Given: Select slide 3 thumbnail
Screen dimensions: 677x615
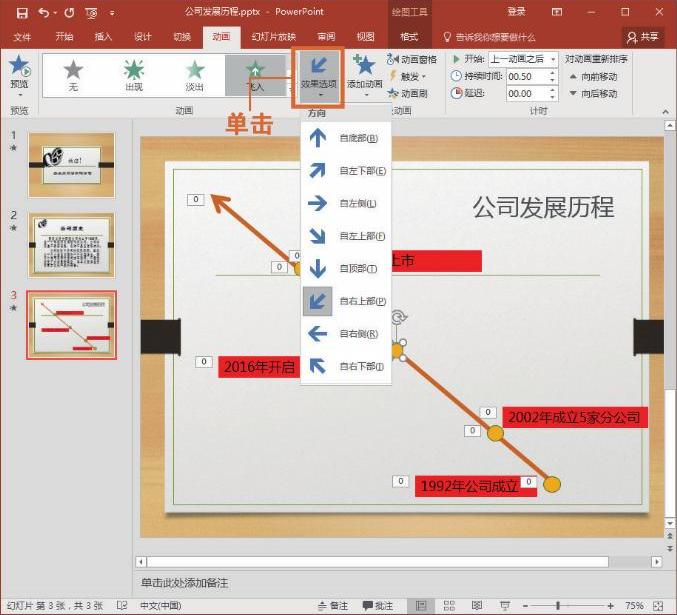Looking at the screenshot, I should coord(71,325).
